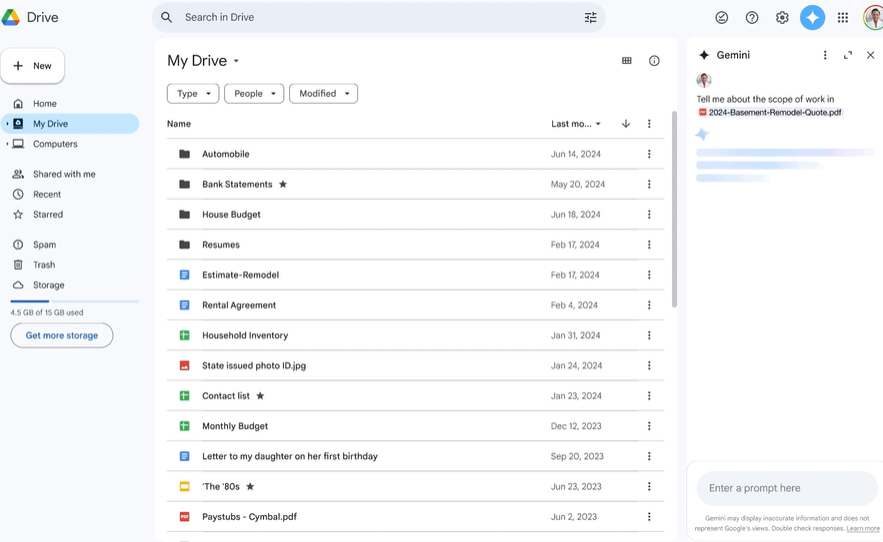Open Drive settings gear

(782, 17)
